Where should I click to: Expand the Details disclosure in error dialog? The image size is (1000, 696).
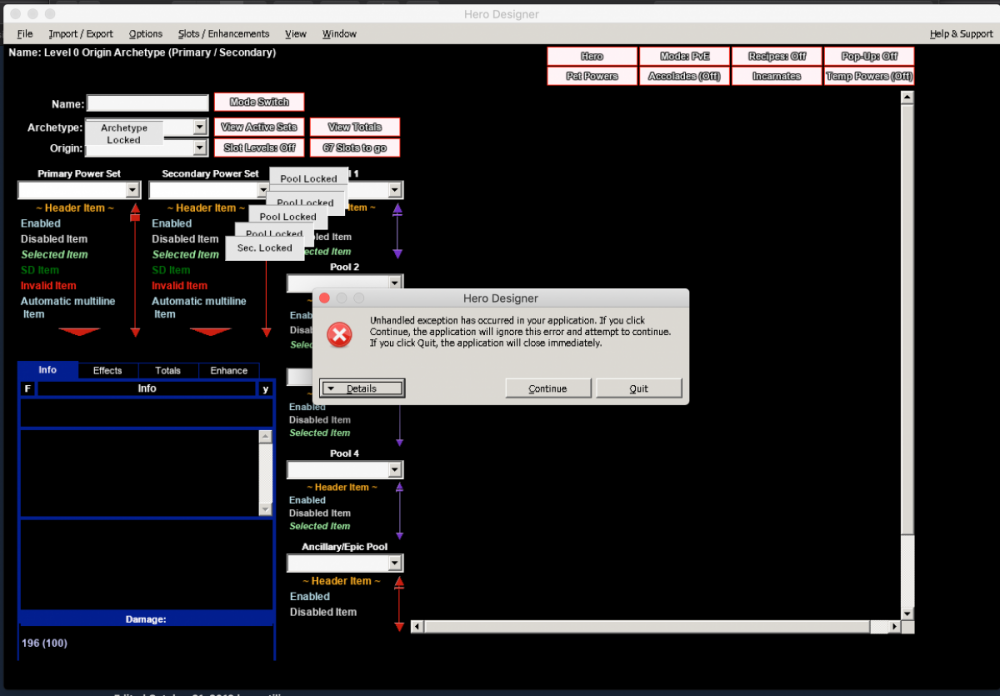point(362,388)
